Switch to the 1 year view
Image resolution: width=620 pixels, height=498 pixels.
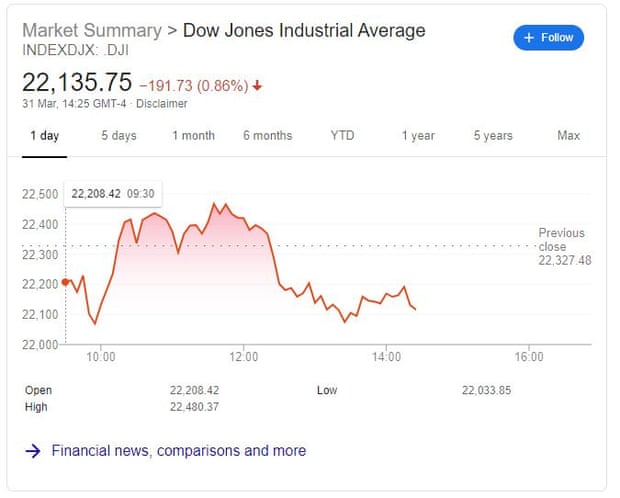coord(418,136)
